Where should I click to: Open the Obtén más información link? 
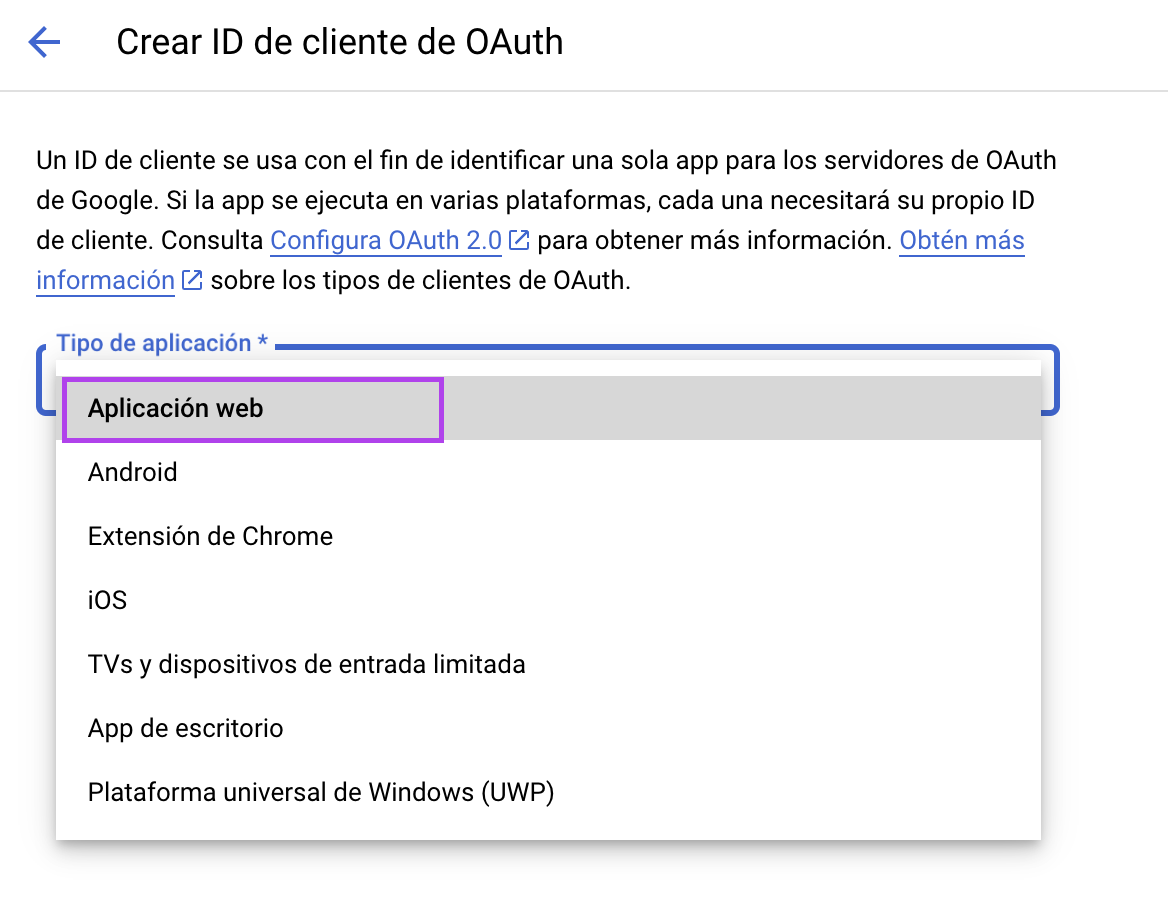[961, 240]
